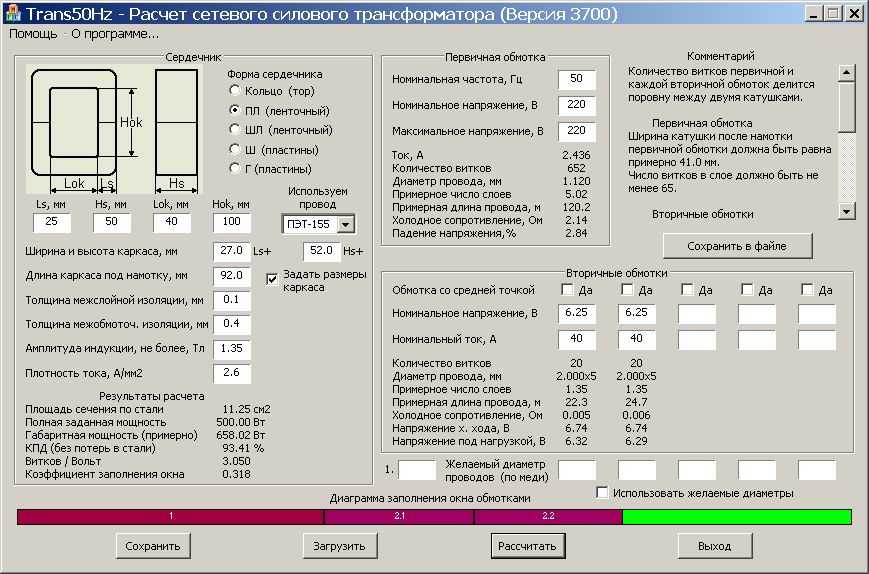This screenshot has width=869, height=574.
Task: Select the Кольцо (тор) core shape
Action: click(x=272, y=91)
